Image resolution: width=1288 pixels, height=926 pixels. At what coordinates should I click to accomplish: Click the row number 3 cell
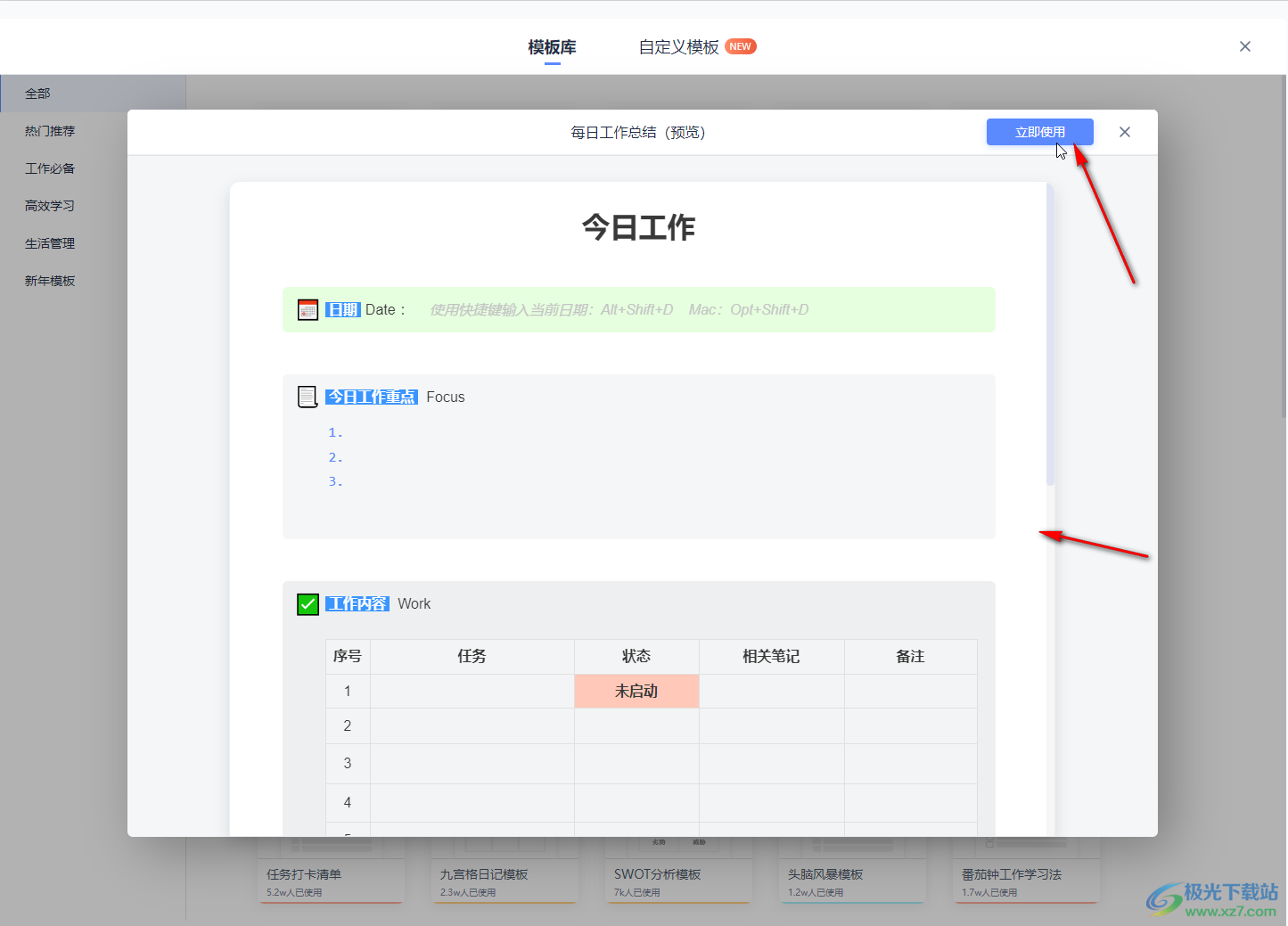(348, 763)
